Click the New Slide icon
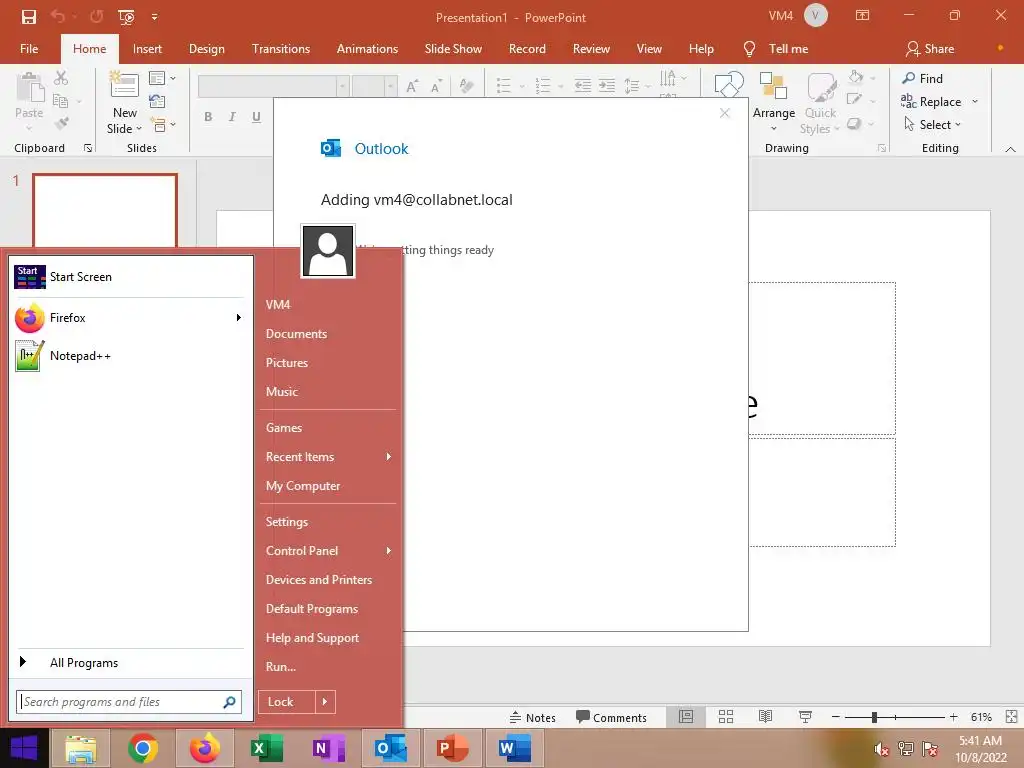 pyautogui.click(x=124, y=85)
